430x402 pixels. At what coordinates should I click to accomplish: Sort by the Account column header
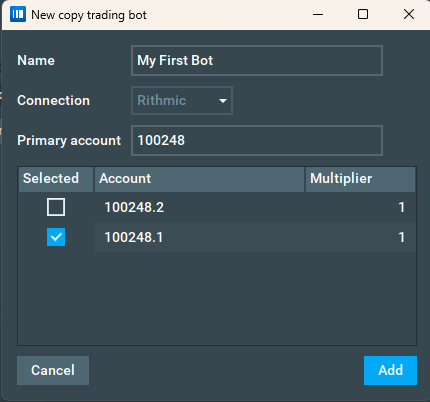pyautogui.click(x=199, y=179)
